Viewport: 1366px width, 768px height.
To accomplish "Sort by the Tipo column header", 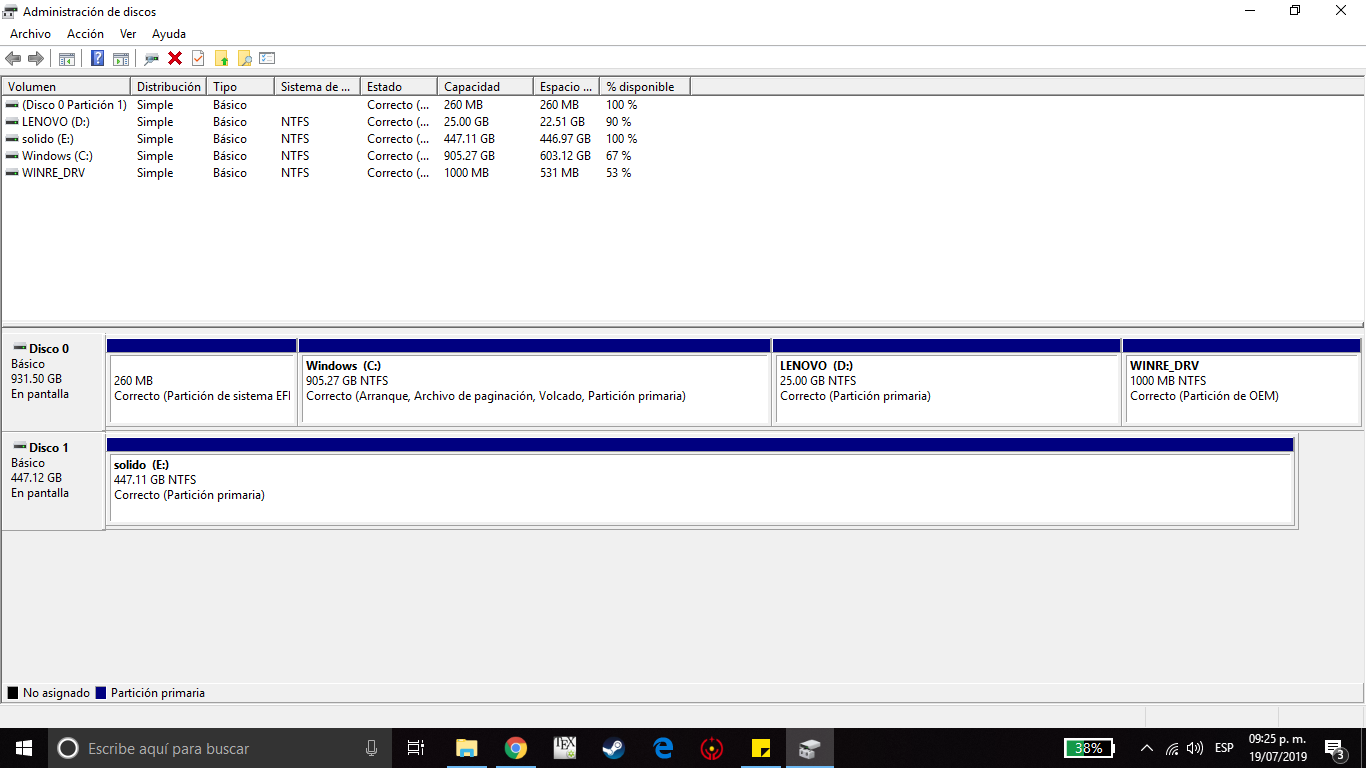I will 240,87.
